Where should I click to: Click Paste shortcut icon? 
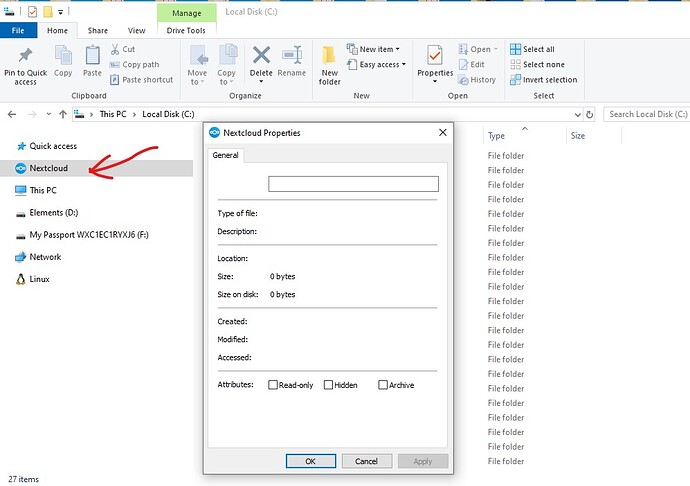coord(114,80)
